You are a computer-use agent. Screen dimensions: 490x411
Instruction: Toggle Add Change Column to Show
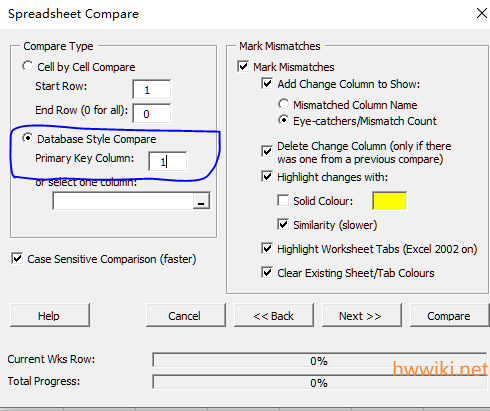tap(267, 83)
